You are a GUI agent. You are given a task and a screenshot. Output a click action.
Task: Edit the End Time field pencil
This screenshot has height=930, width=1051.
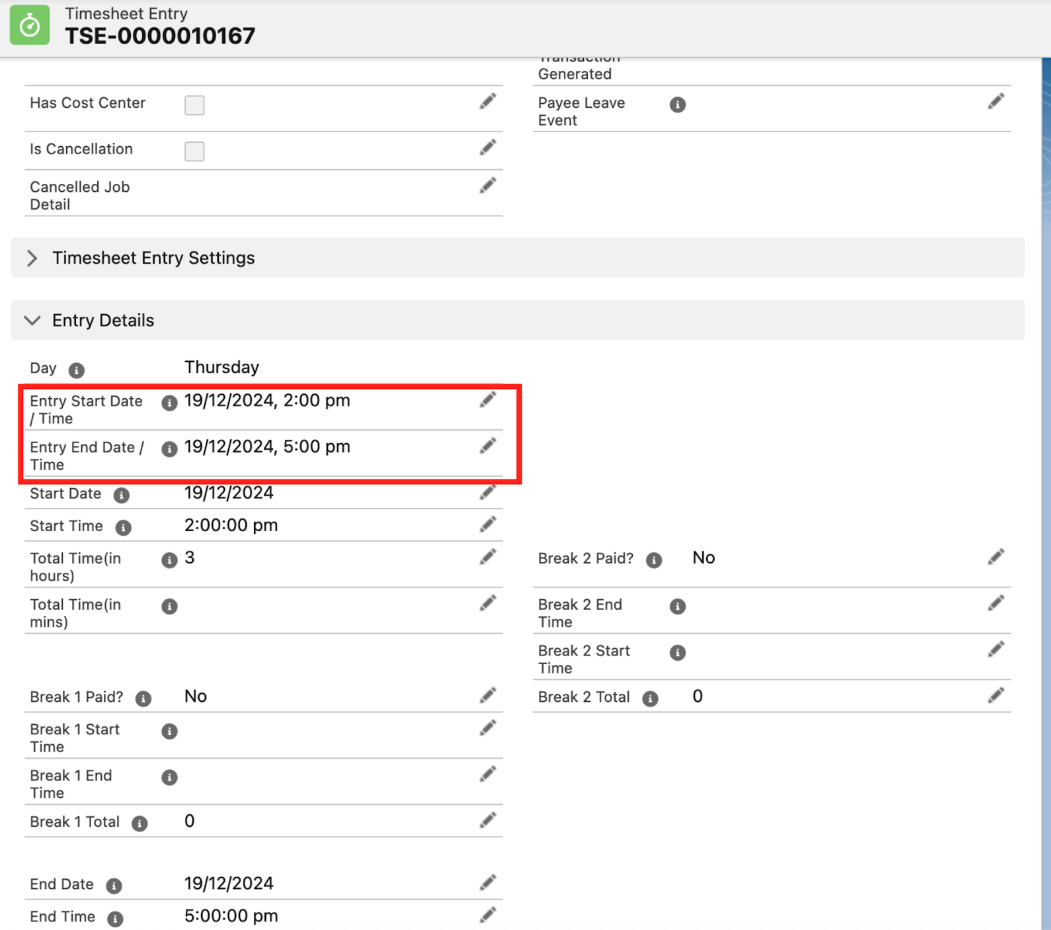coord(487,915)
